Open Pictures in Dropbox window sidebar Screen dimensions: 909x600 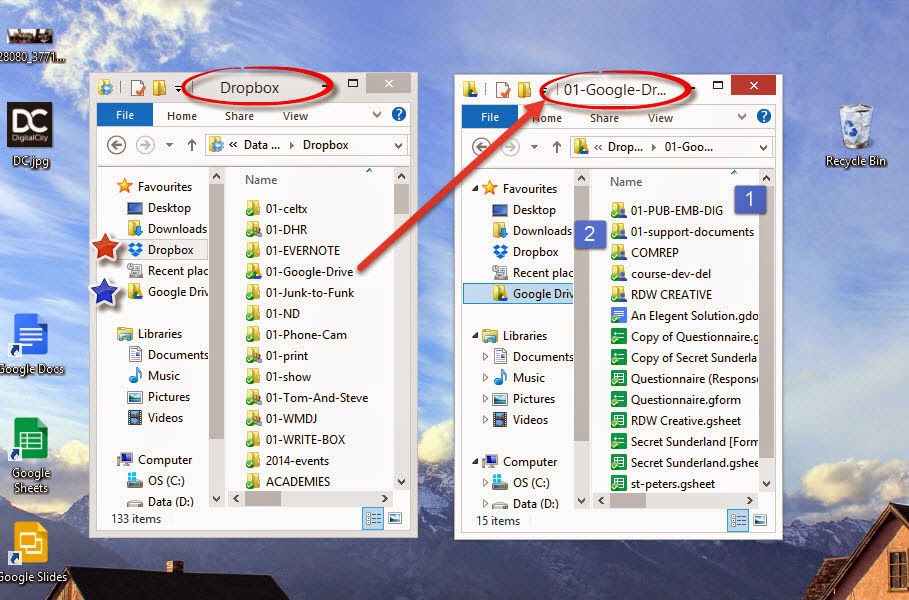158,397
